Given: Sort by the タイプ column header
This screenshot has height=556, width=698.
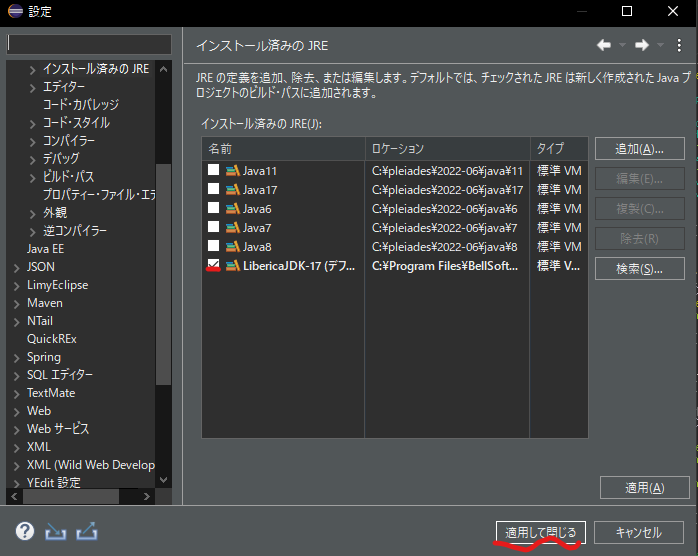Looking at the screenshot, I should 559,149.
